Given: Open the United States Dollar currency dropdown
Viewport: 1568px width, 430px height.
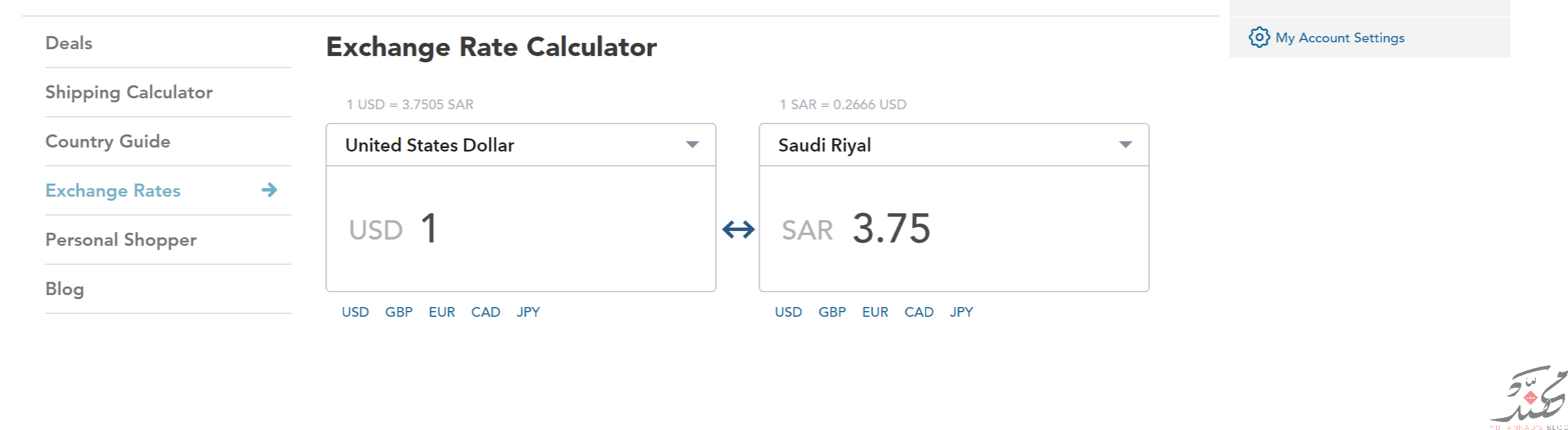Looking at the screenshot, I should 521,145.
